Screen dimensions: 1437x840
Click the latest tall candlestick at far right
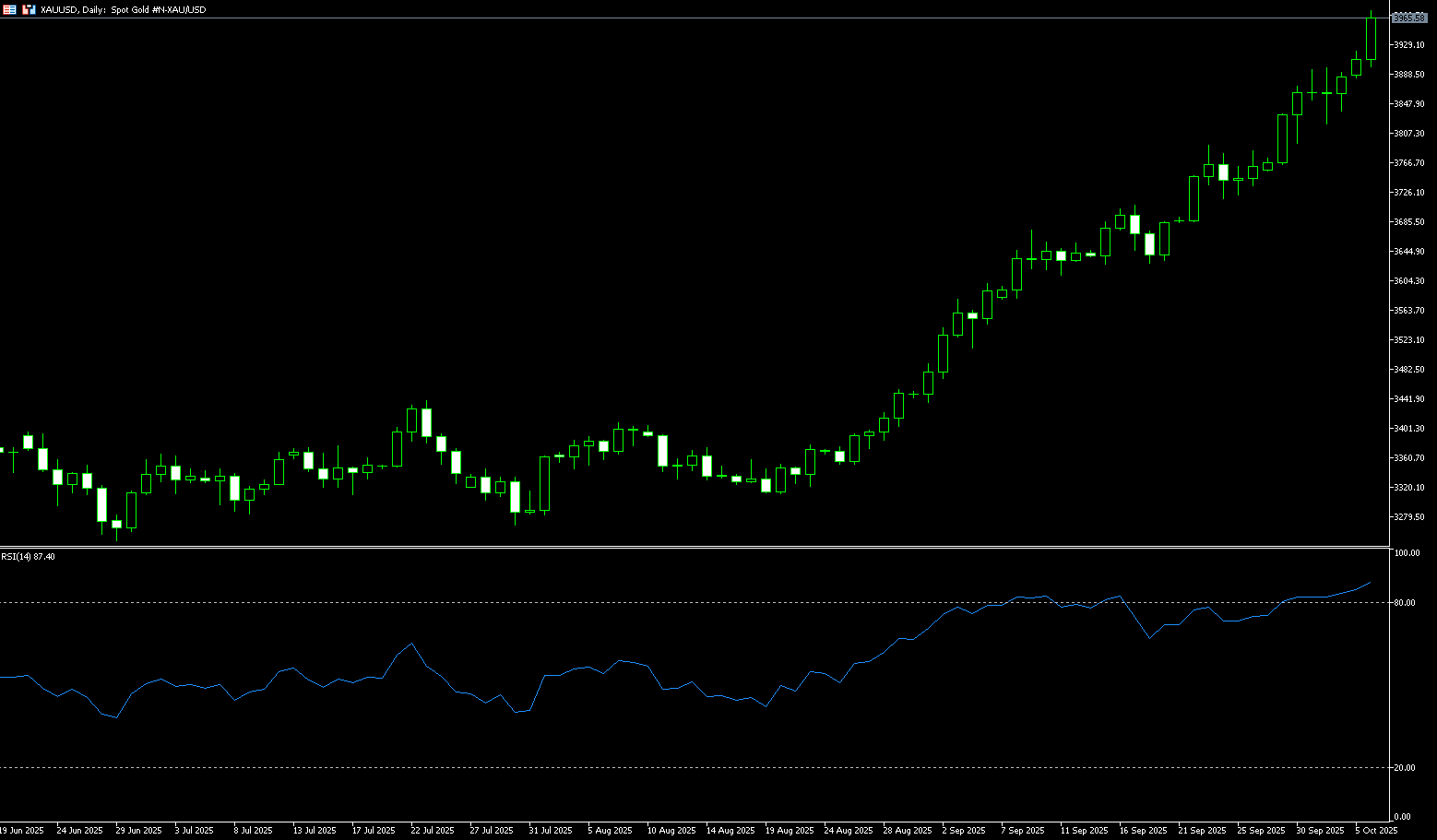tap(1371, 39)
